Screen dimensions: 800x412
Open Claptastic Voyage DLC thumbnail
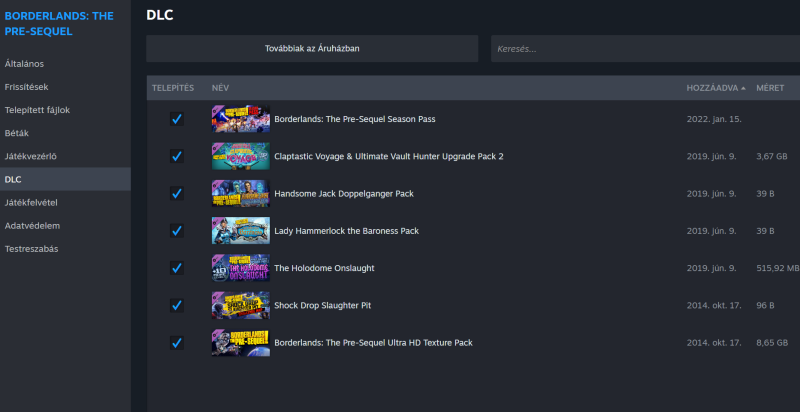241,156
